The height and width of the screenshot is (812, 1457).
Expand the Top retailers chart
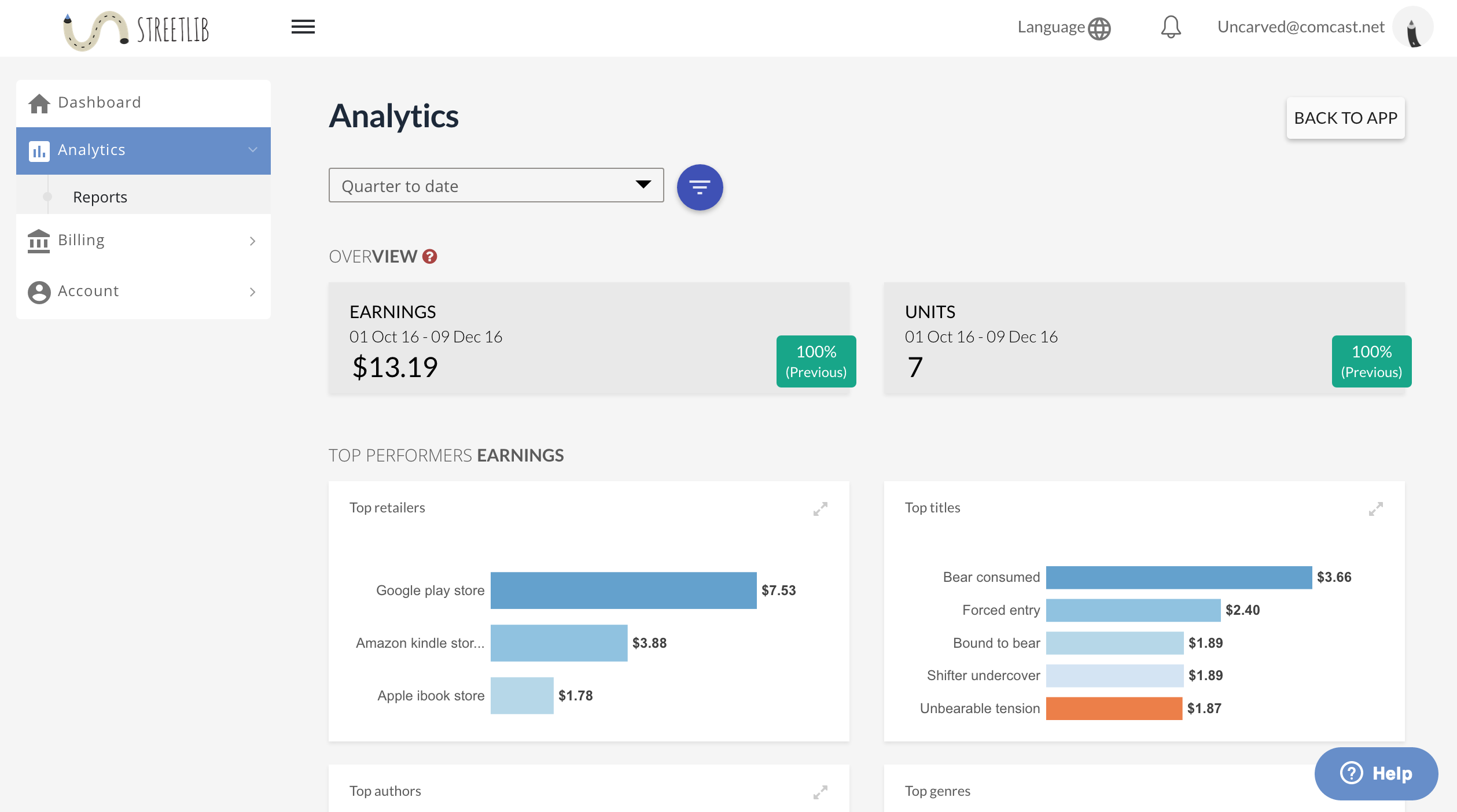pyautogui.click(x=820, y=509)
